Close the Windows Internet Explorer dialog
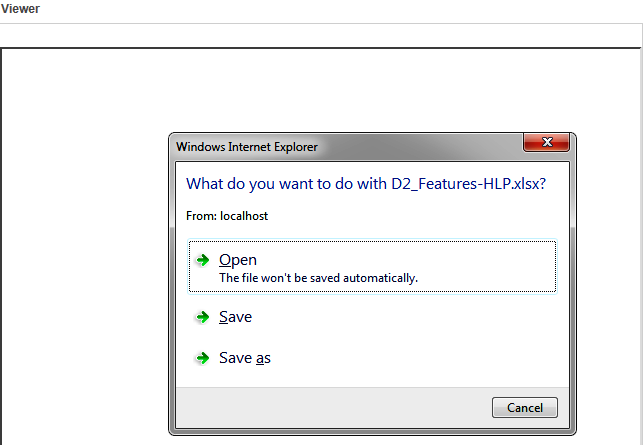This screenshot has width=644, height=445. pyautogui.click(x=547, y=145)
